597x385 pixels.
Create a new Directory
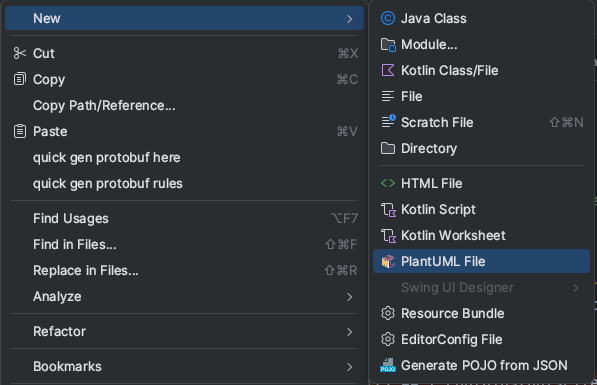(x=481, y=148)
